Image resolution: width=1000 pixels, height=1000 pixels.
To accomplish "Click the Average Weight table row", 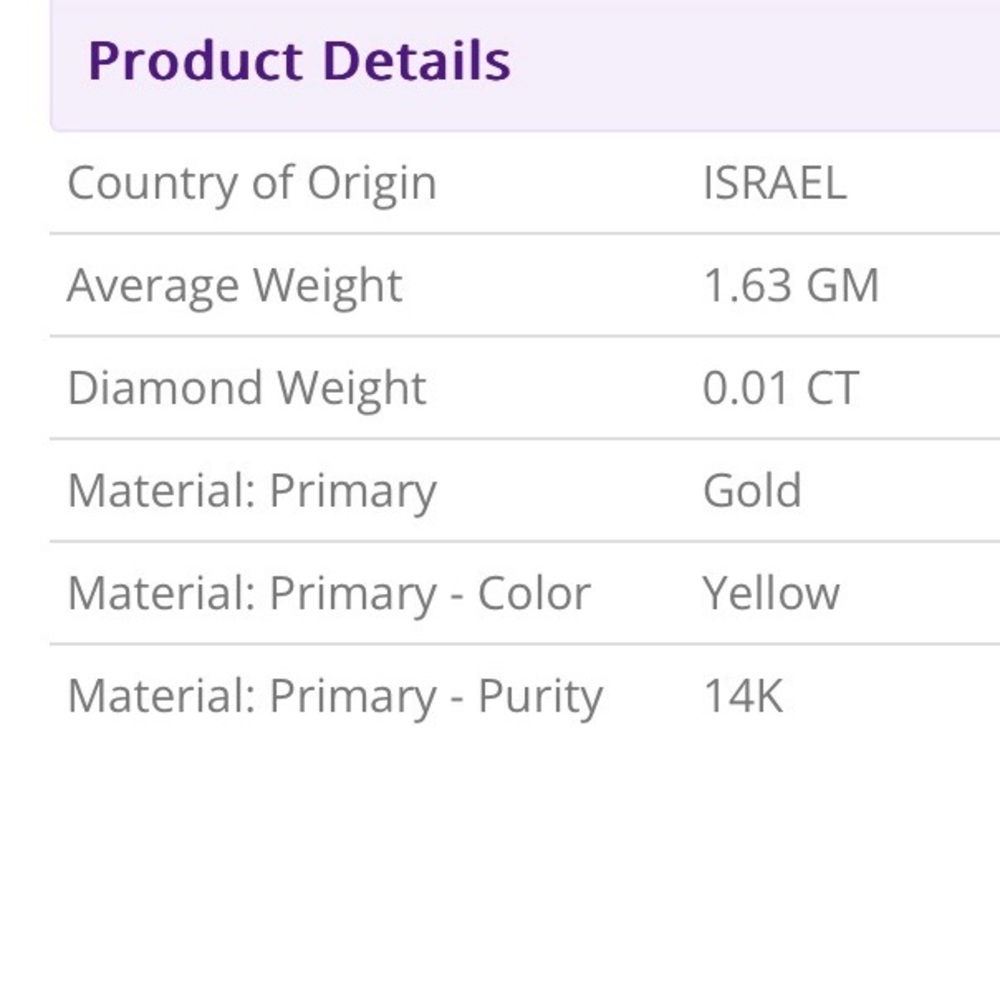I will click(525, 286).
